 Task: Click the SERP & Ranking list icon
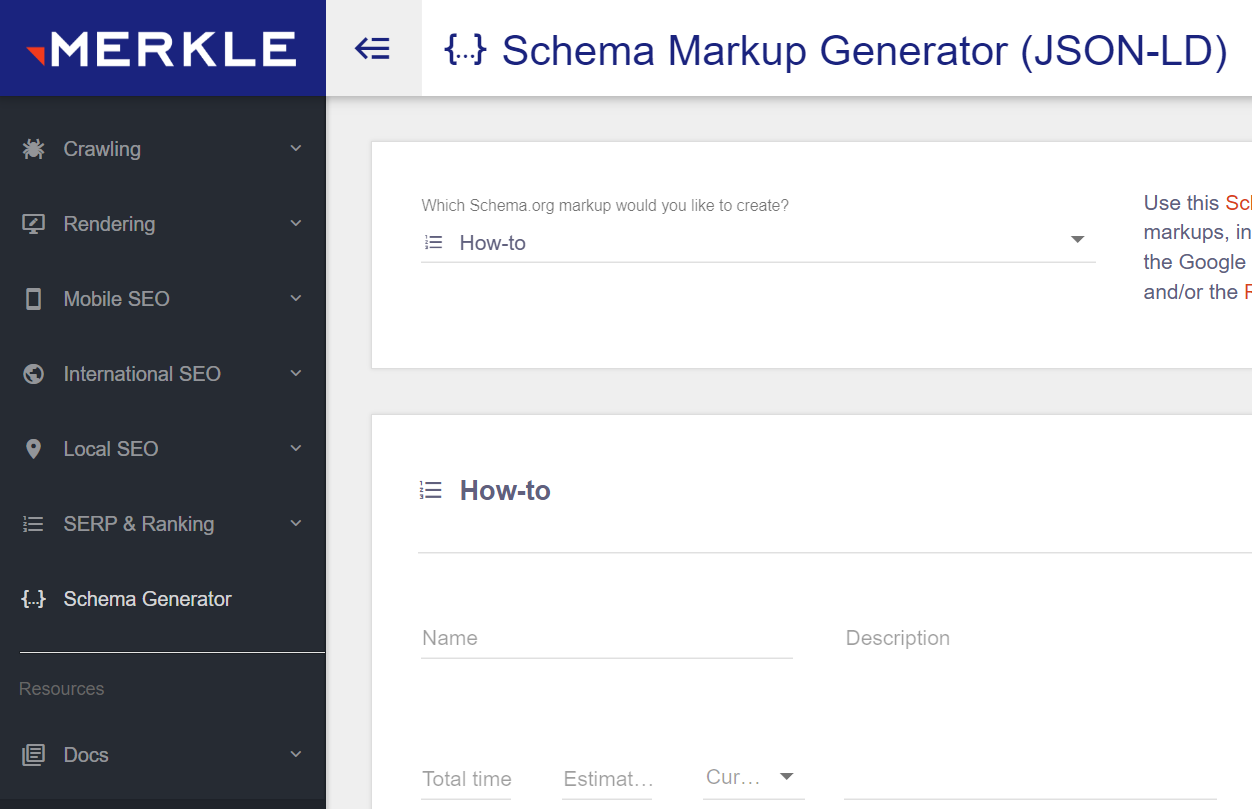(x=33, y=524)
